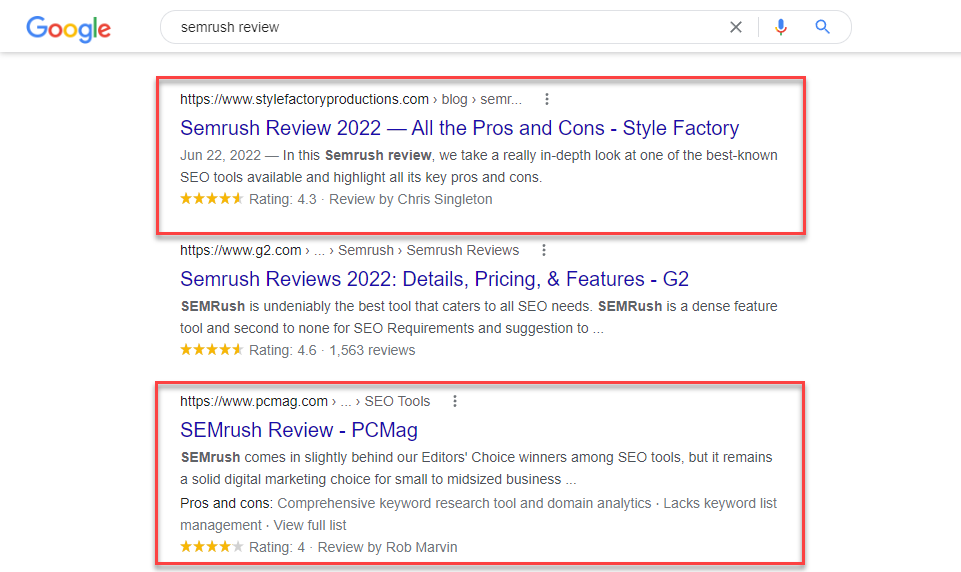Open the Style Factory result's three-dot menu
The image size is (961, 572).
tap(547, 99)
